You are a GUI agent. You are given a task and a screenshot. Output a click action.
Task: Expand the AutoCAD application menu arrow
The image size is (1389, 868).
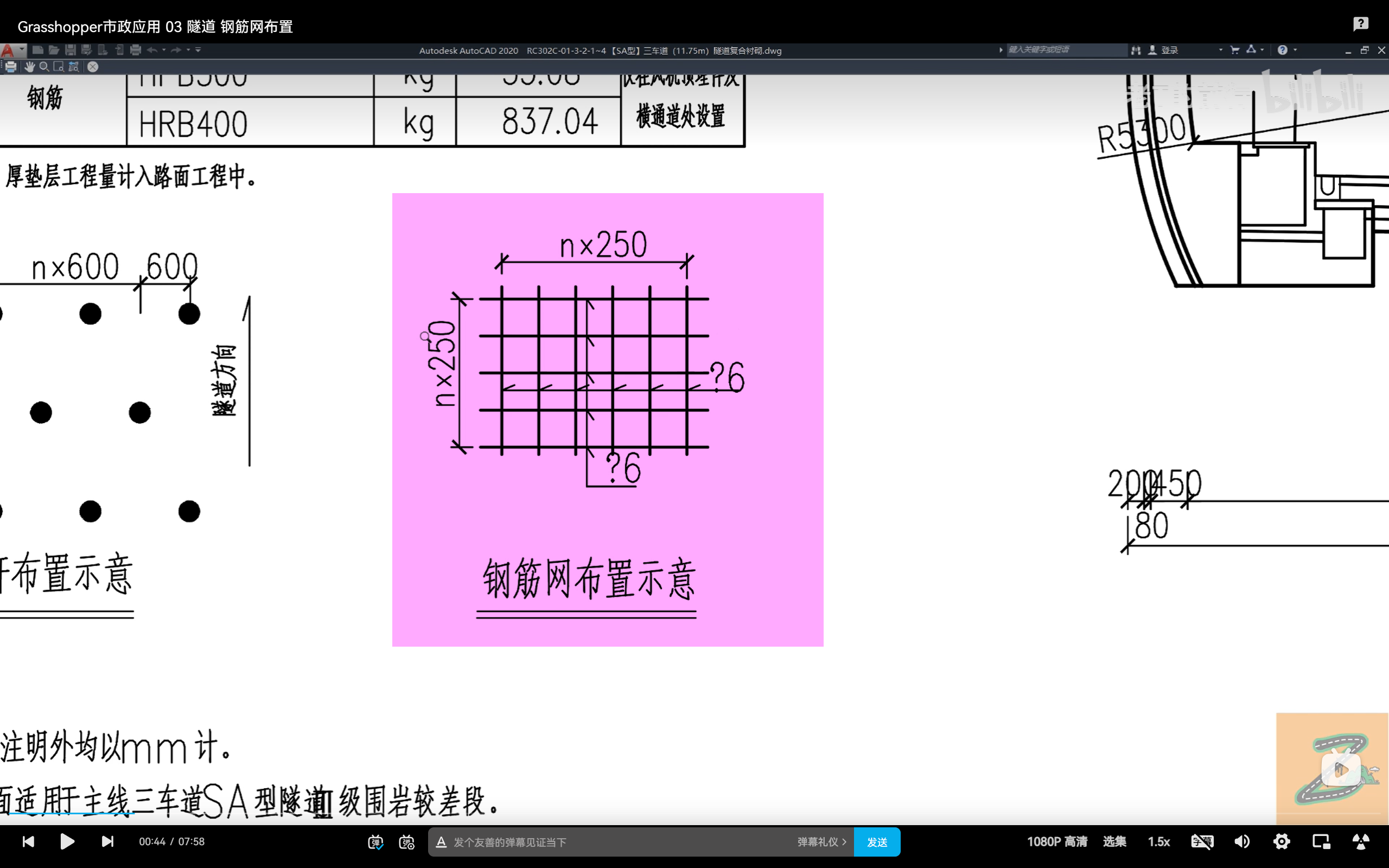(22, 50)
